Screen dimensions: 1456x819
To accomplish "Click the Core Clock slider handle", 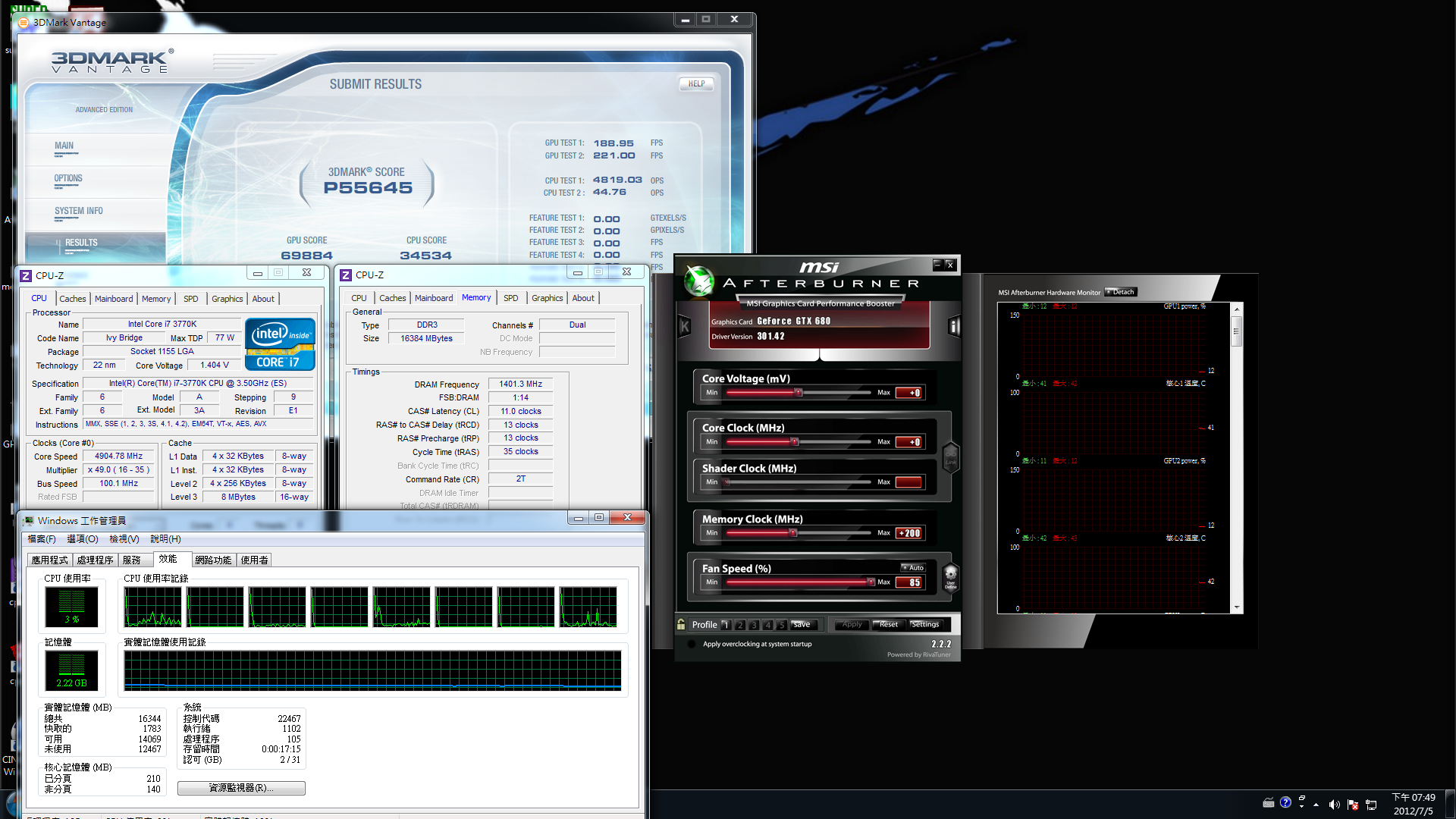I will click(795, 441).
